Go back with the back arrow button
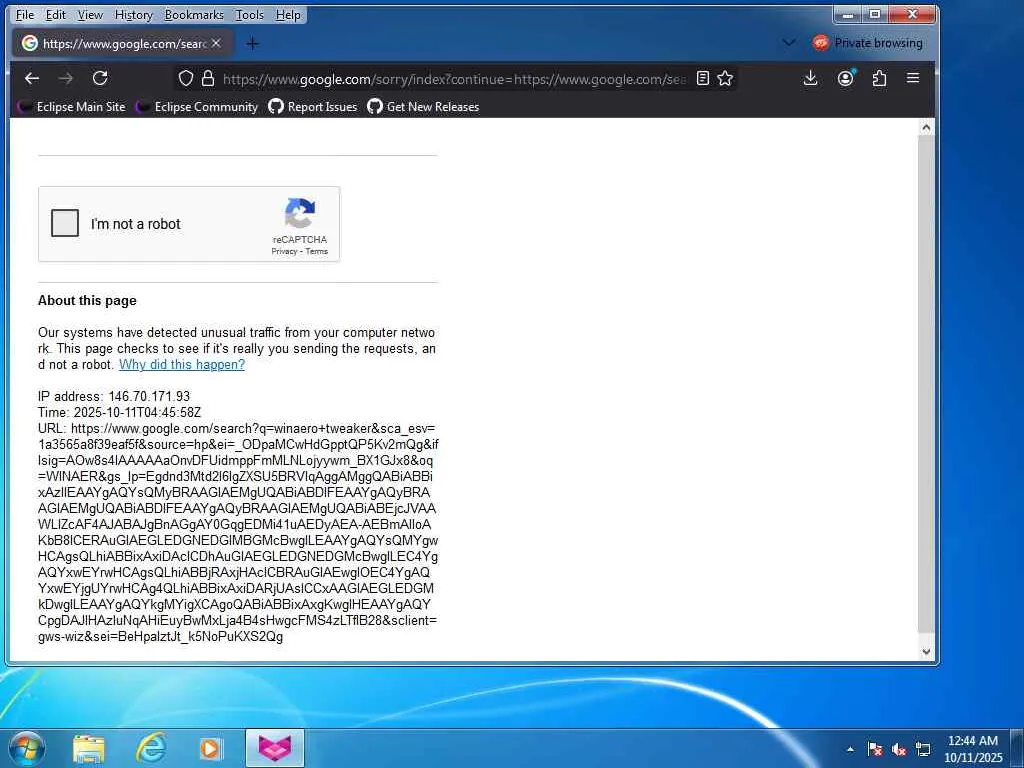Image resolution: width=1024 pixels, height=768 pixels. [32, 78]
